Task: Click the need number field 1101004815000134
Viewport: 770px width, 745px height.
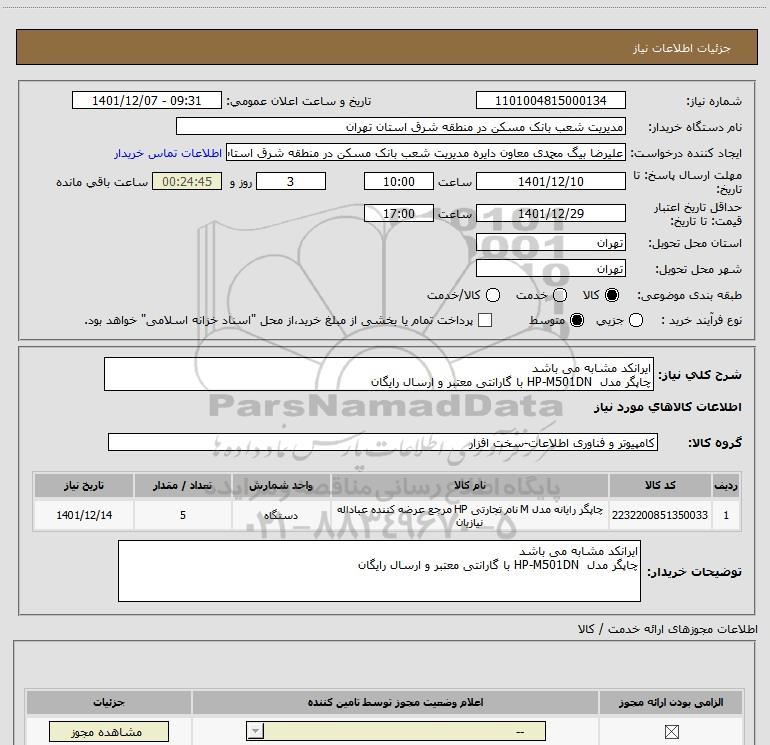Action: (550, 100)
